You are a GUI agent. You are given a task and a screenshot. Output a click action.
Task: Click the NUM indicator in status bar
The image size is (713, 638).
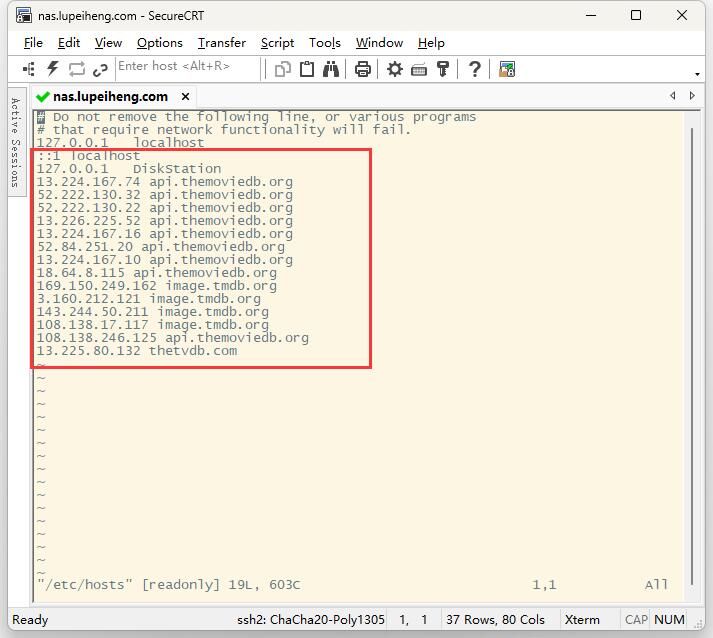[x=669, y=620]
